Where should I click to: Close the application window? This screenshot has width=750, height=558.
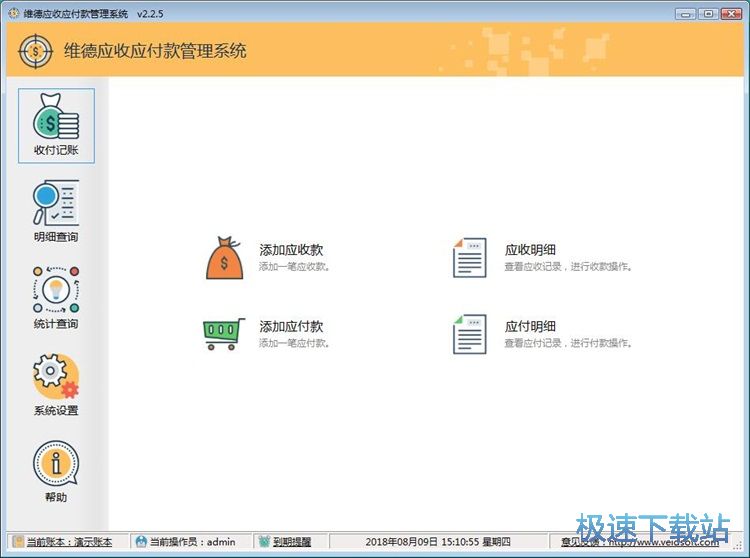pos(731,14)
